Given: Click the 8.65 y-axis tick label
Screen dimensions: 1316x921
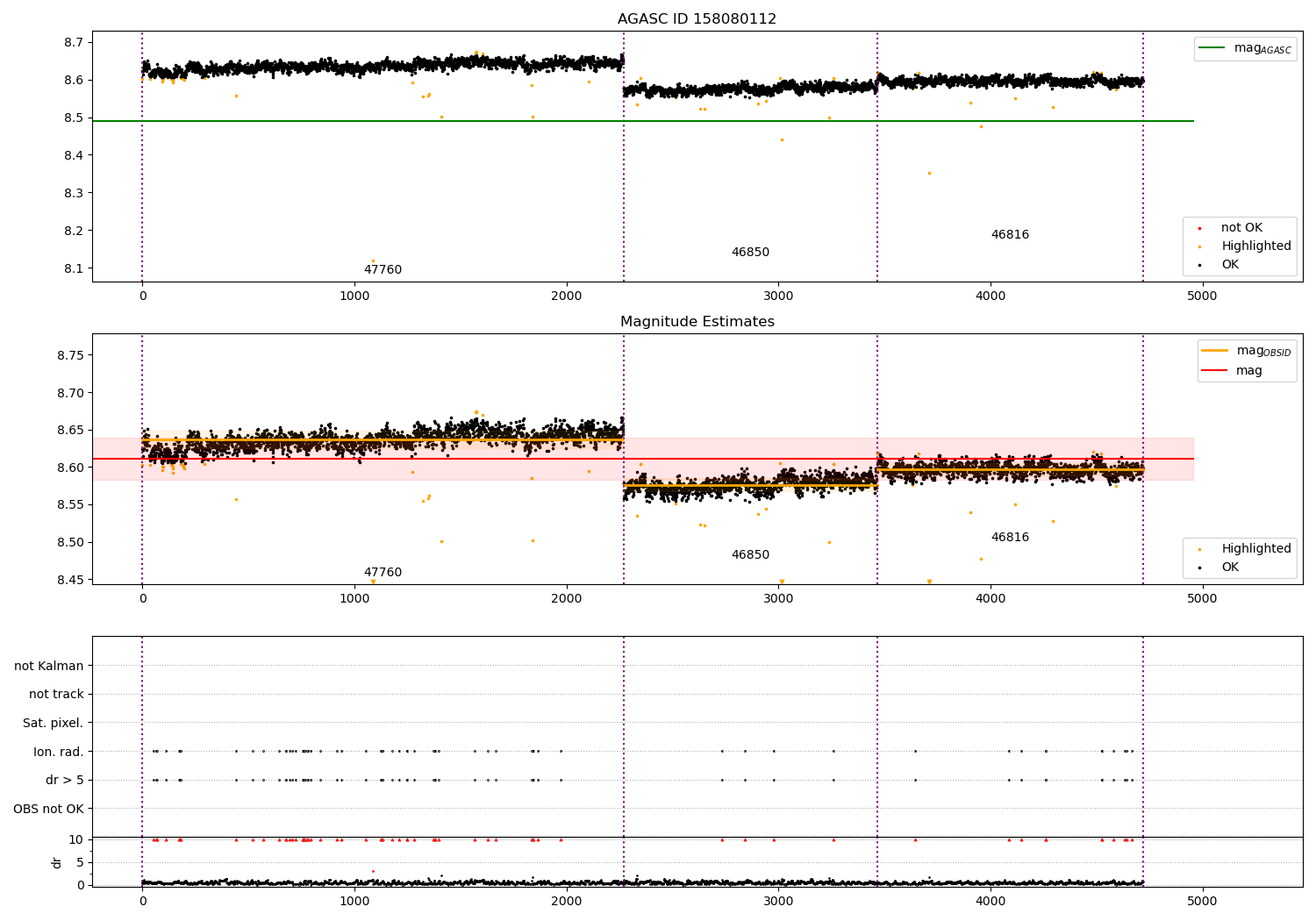Looking at the screenshot, I should tap(70, 430).
